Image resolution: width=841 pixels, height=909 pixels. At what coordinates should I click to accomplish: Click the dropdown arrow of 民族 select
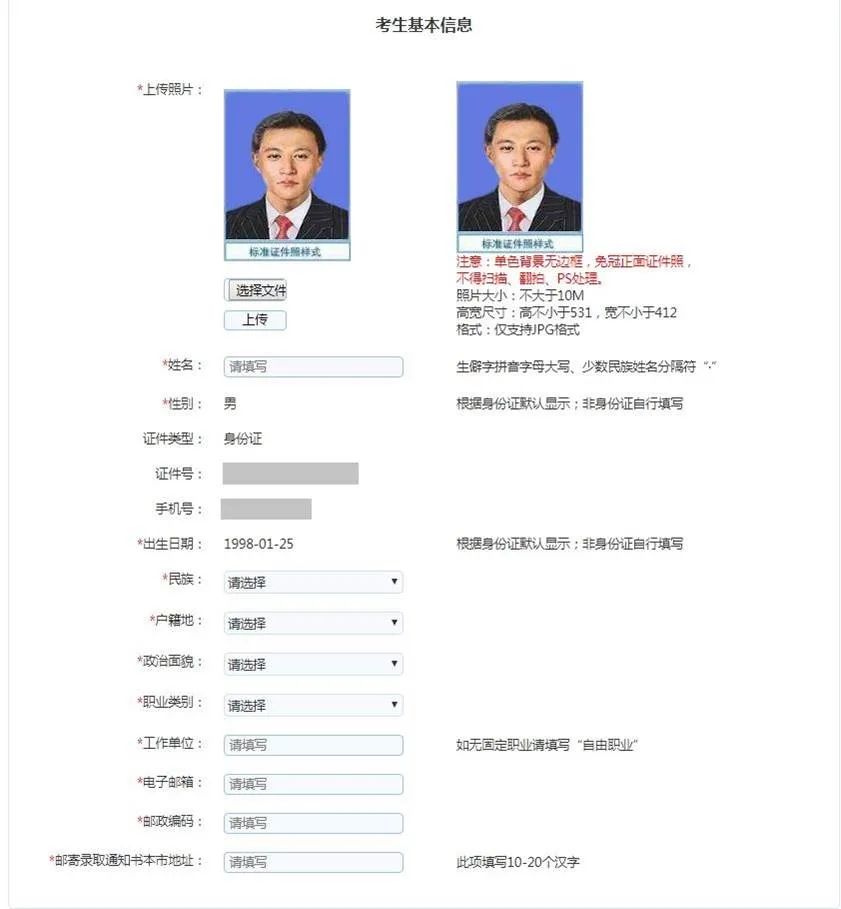(x=394, y=581)
